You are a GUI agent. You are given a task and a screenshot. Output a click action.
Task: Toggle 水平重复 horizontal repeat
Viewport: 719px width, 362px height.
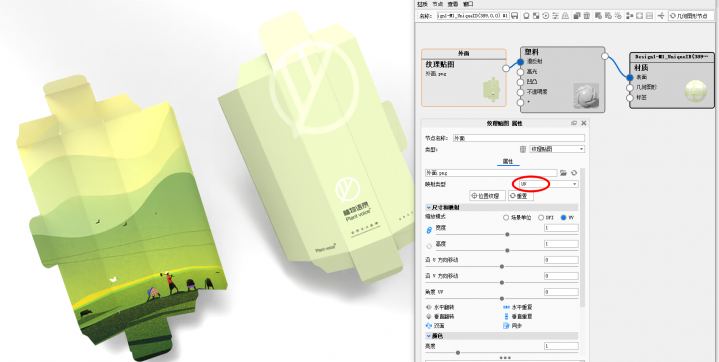[x=518, y=307]
